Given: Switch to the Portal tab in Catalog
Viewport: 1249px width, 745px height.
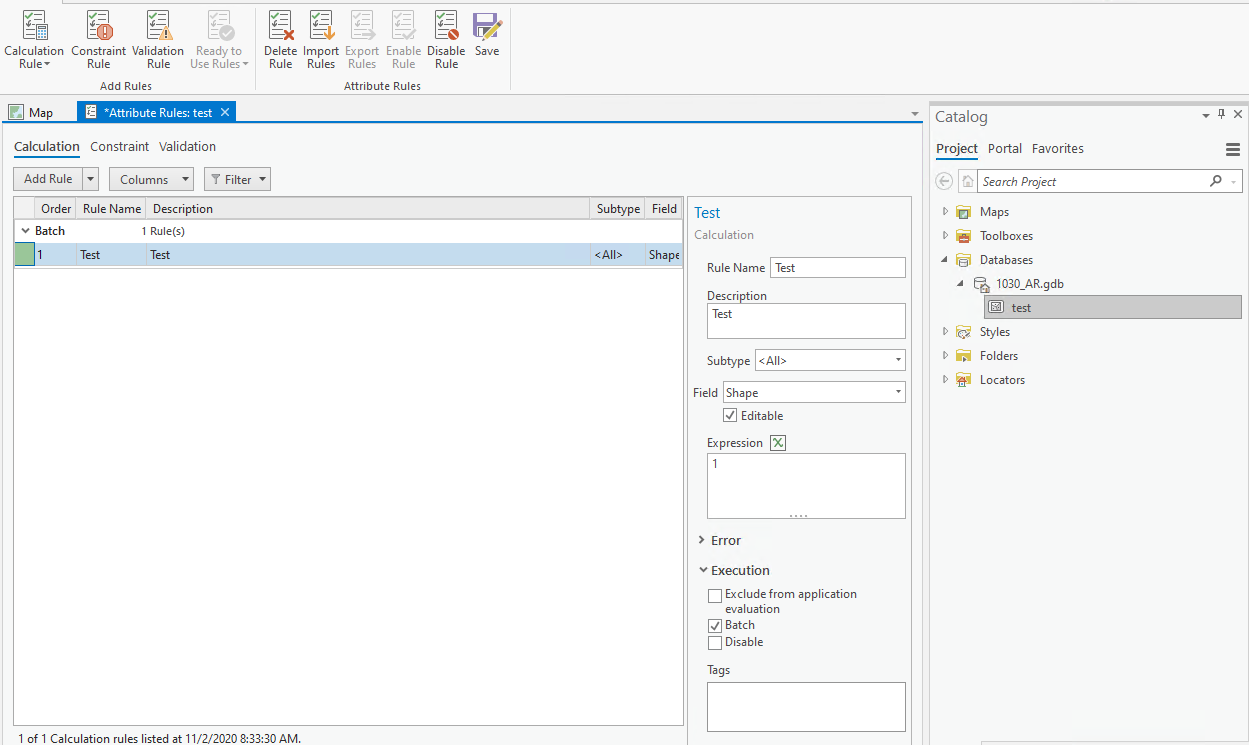Looking at the screenshot, I should pyautogui.click(x=1004, y=149).
